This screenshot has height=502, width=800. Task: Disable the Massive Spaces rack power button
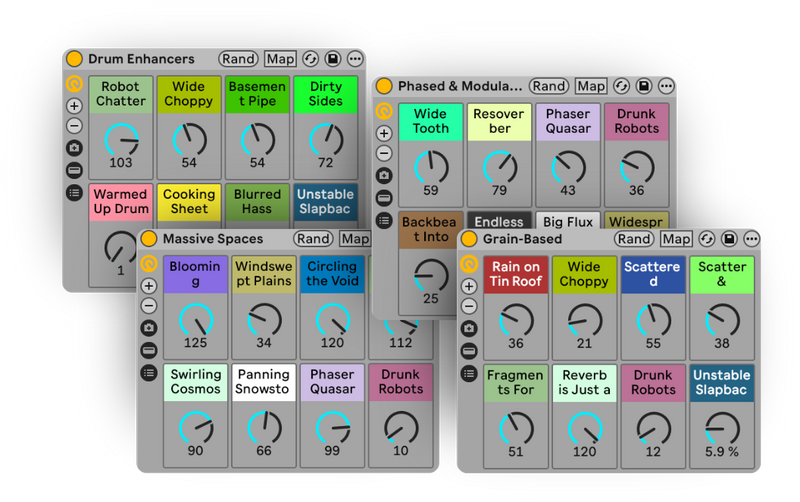click(x=149, y=239)
